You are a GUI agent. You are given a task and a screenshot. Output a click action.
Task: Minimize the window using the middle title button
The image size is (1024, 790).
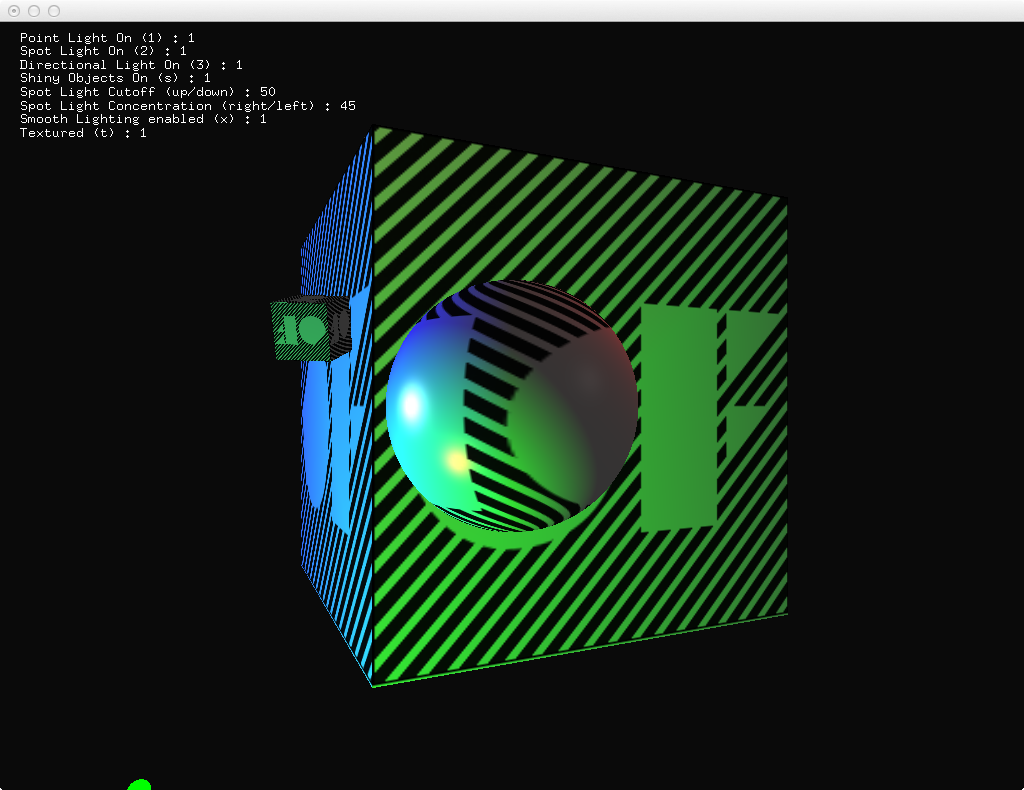pyautogui.click(x=34, y=11)
